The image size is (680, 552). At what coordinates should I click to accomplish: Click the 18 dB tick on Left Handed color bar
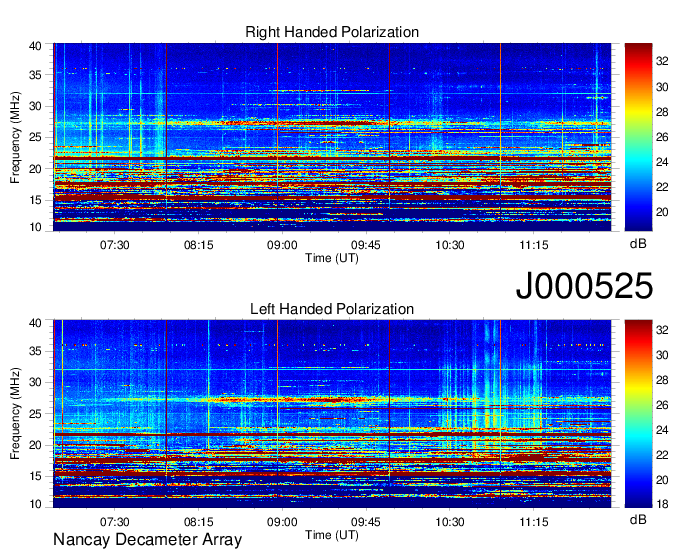click(x=662, y=504)
